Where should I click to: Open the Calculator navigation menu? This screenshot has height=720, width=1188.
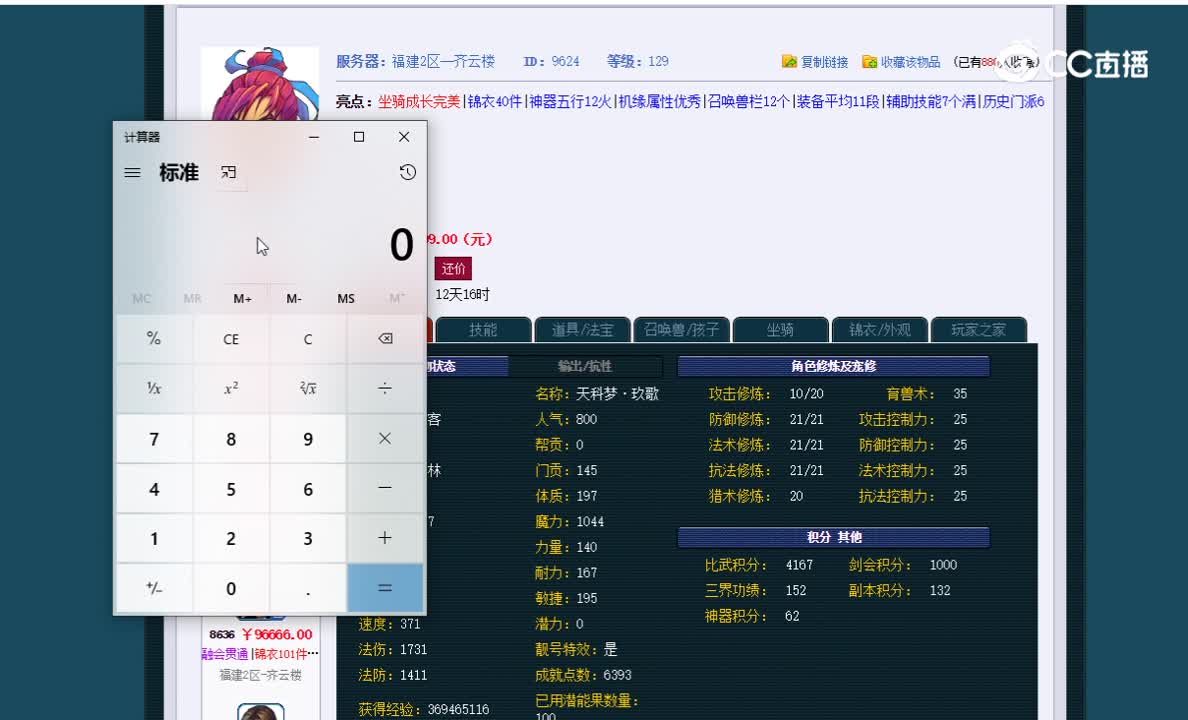[131, 172]
